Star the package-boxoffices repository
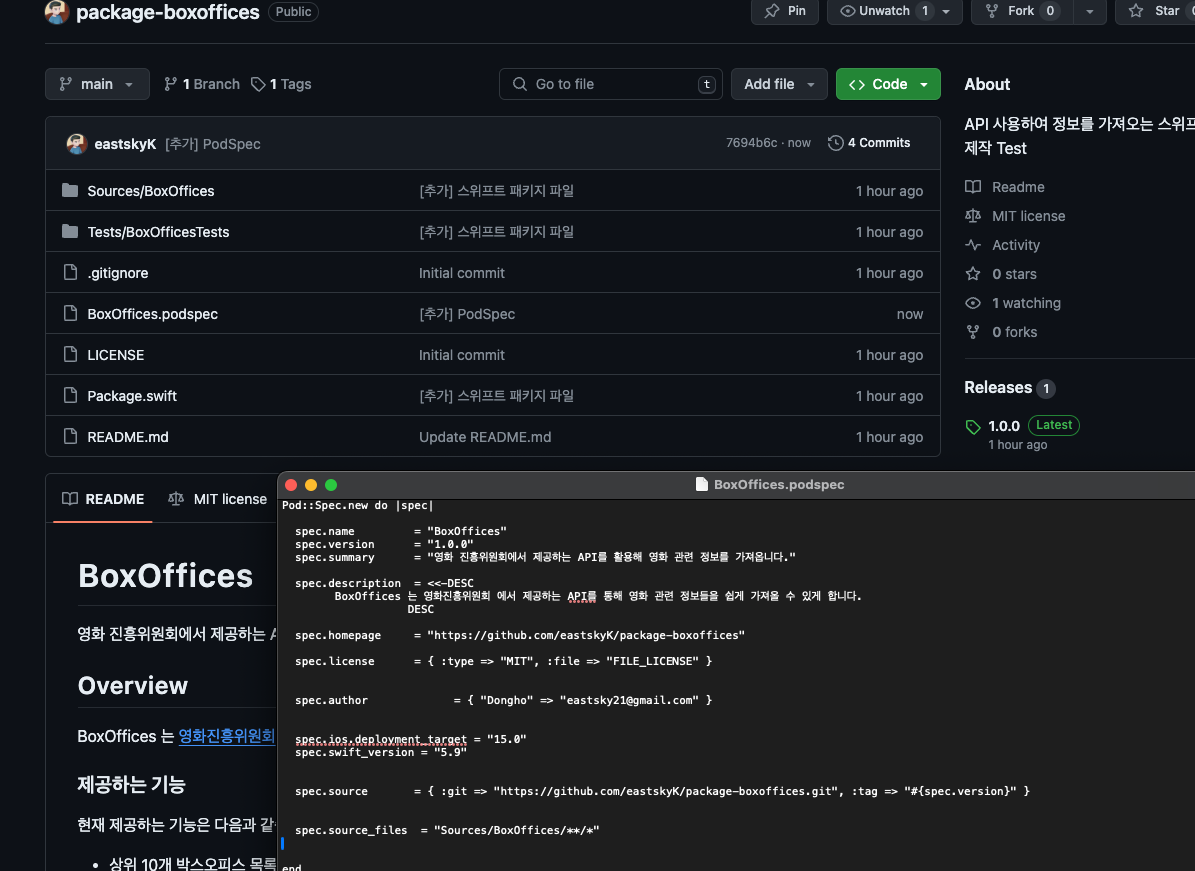1195x871 pixels. [x=1155, y=11]
